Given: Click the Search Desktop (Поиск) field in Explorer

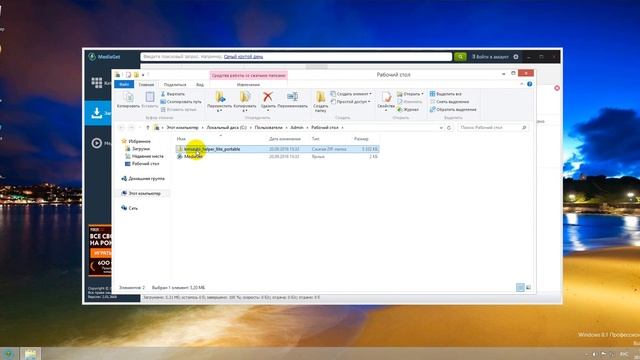Looking at the screenshot, I should [493, 128].
